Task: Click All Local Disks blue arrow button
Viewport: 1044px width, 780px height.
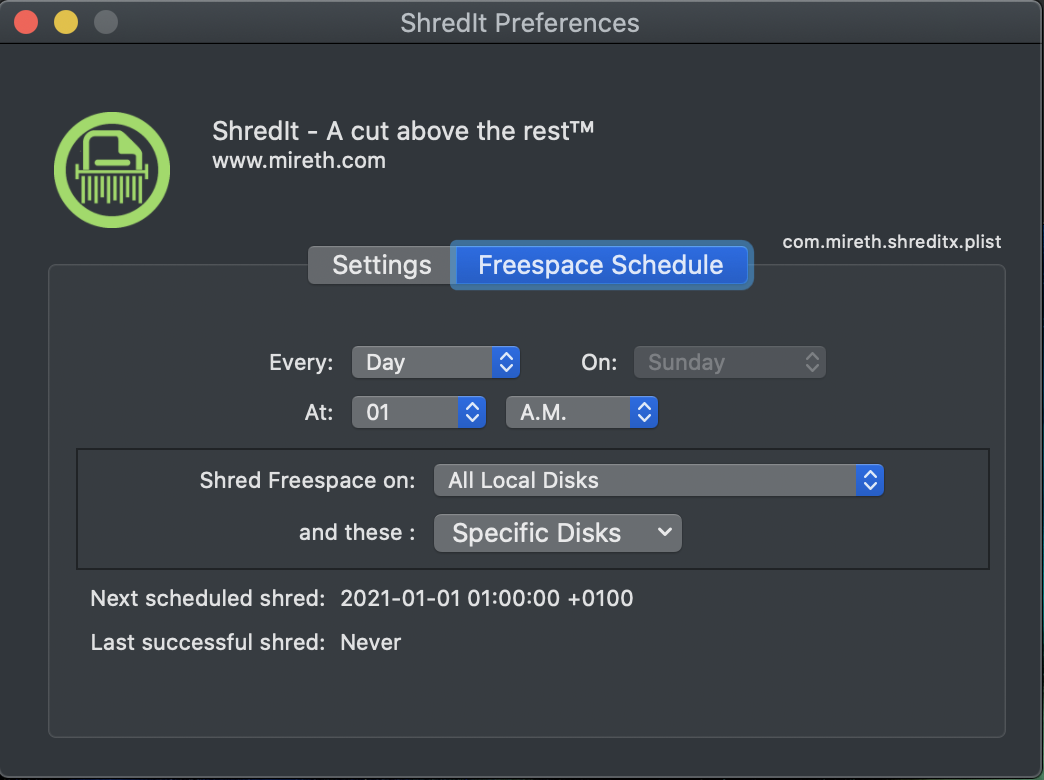Action: point(870,480)
